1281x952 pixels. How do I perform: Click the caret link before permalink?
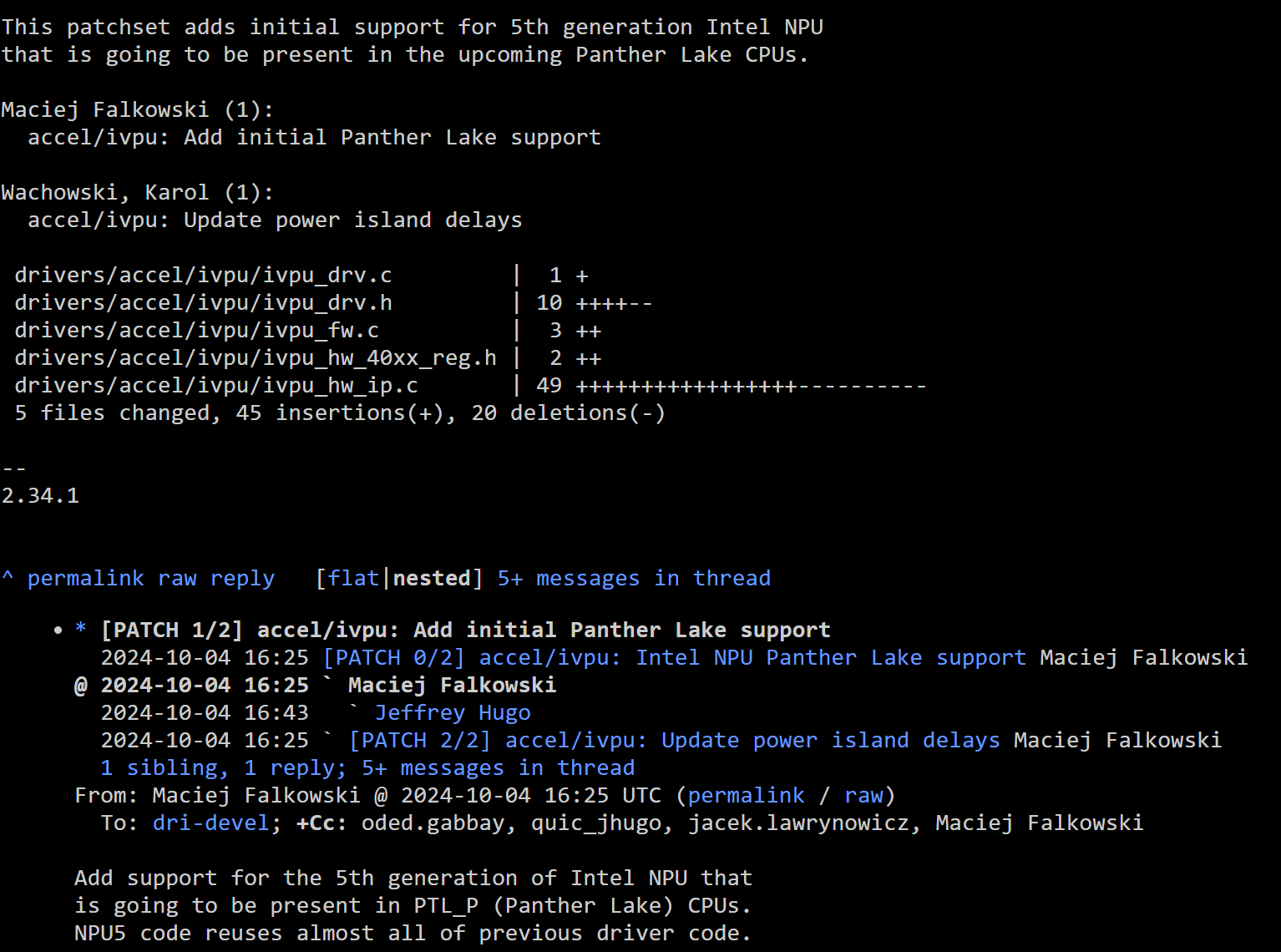pyautogui.click(x=8, y=578)
